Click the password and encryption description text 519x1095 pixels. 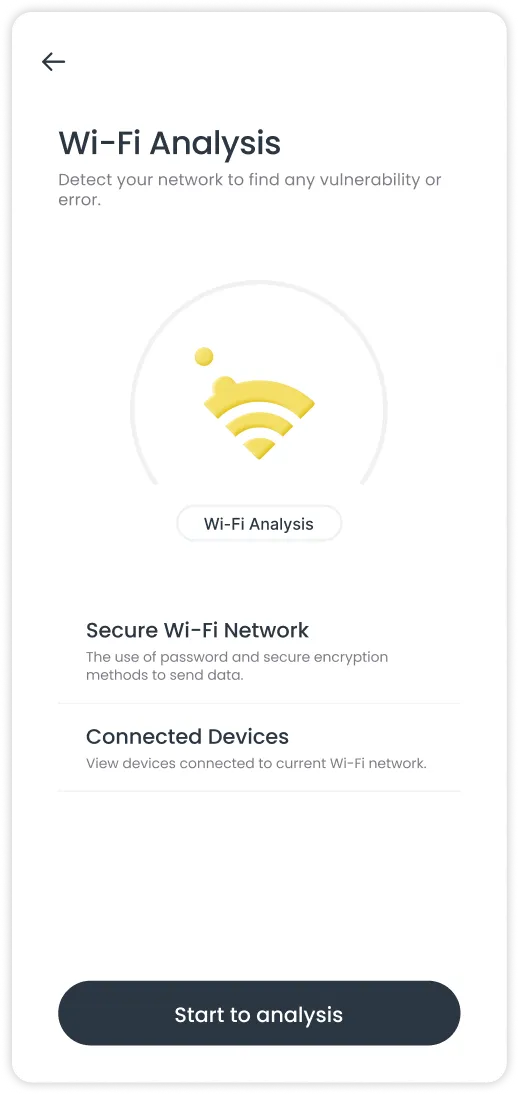click(237, 666)
